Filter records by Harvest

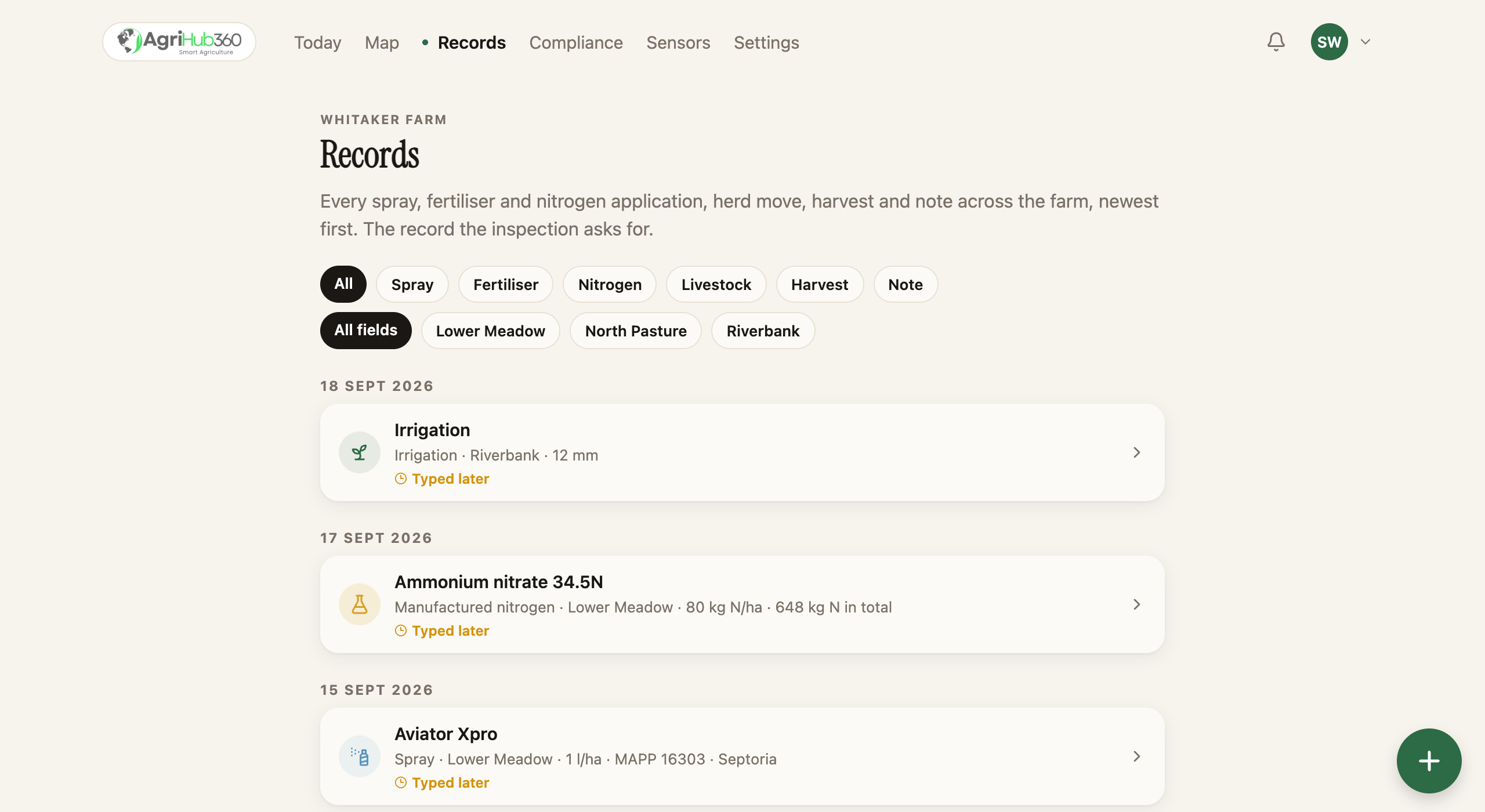point(820,284)
